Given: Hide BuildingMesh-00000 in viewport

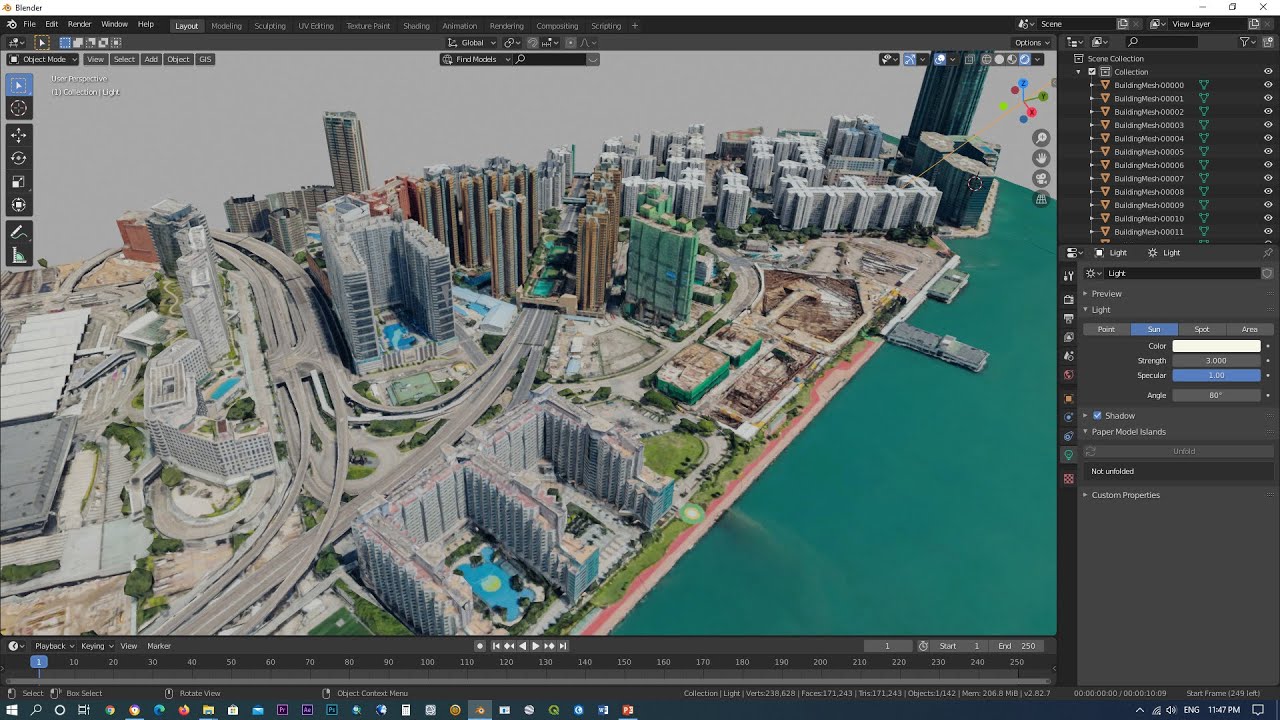Looking at the screenshot, I should [1268, 85].
